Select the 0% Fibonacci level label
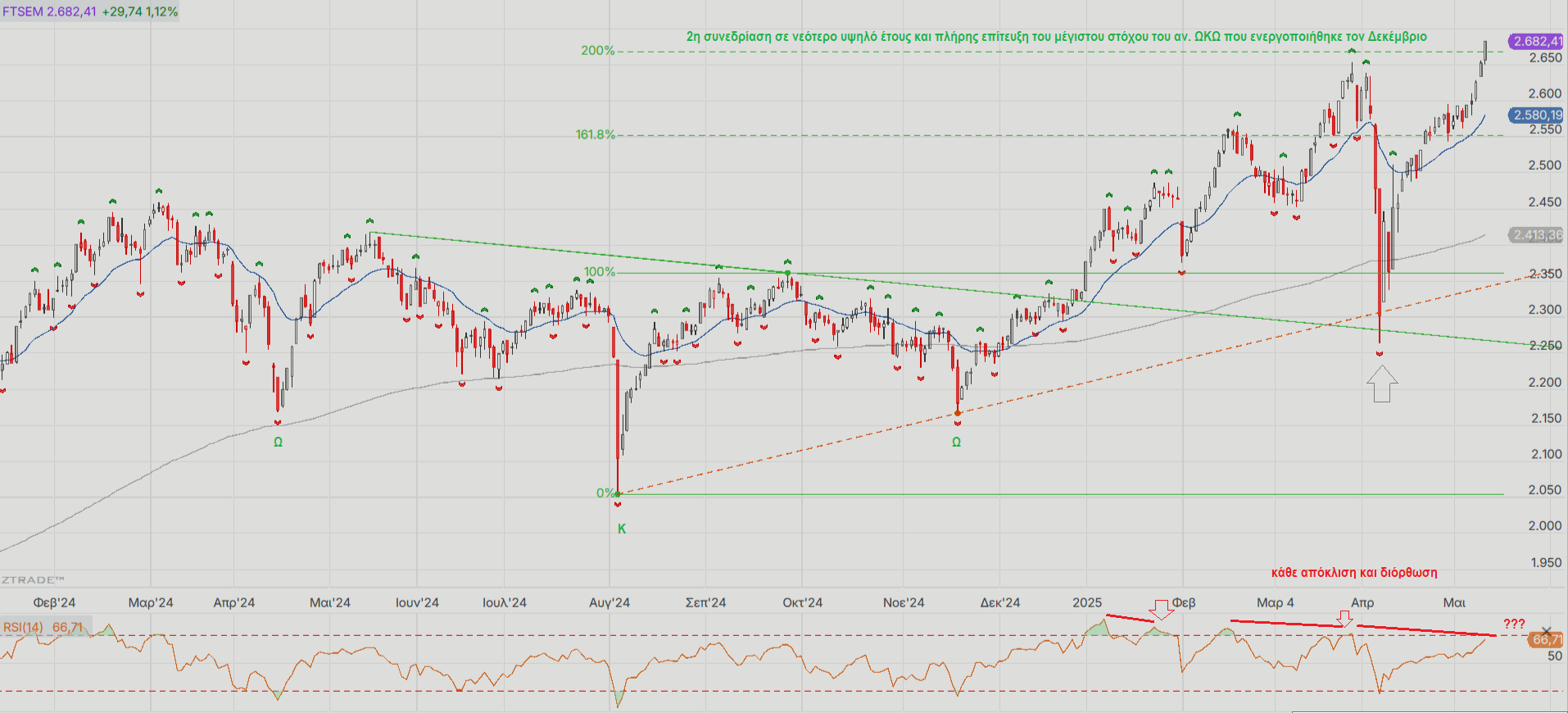The height and width of the screenshot is (713, 1568). pos(605,493)
